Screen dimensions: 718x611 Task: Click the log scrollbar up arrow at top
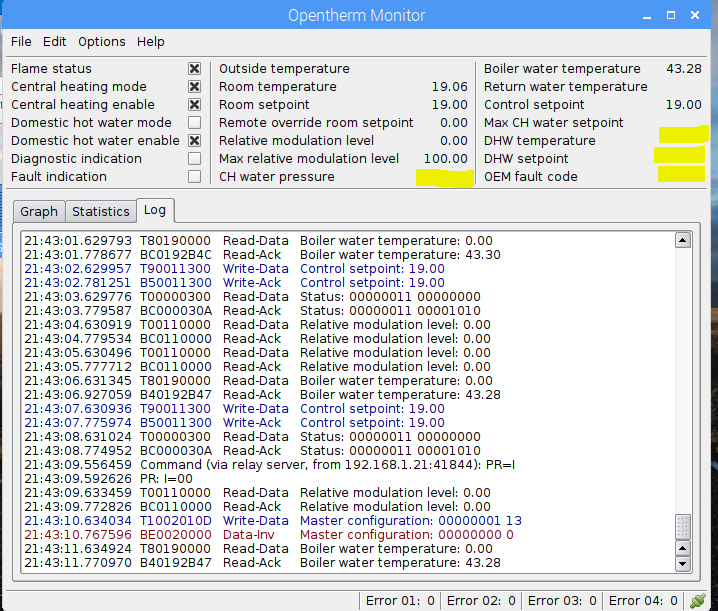683,240
